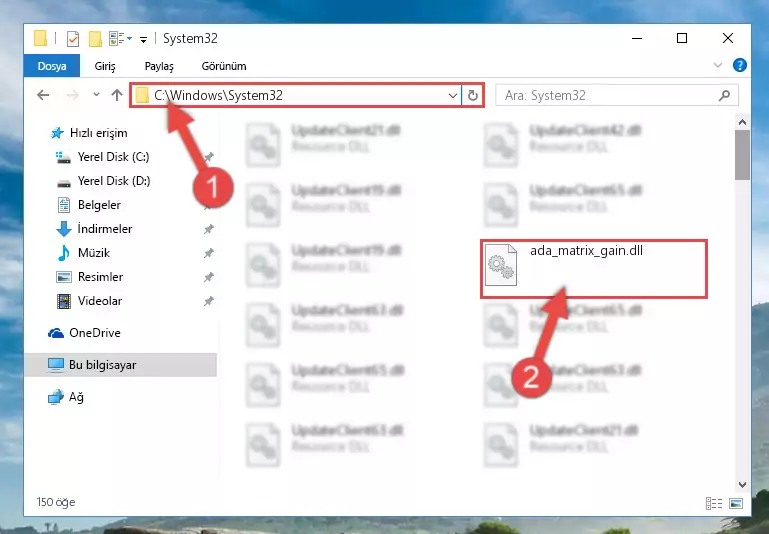Select Ağ in navigation pane

click(x=76, y=397)
